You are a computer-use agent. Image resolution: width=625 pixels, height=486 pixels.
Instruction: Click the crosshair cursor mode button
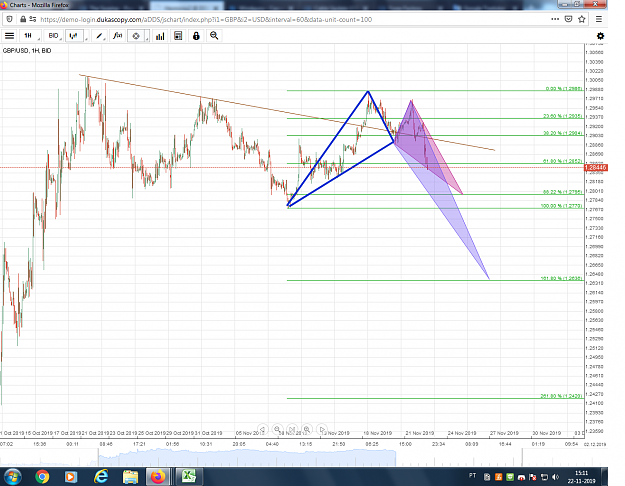[x=136, y=36]
